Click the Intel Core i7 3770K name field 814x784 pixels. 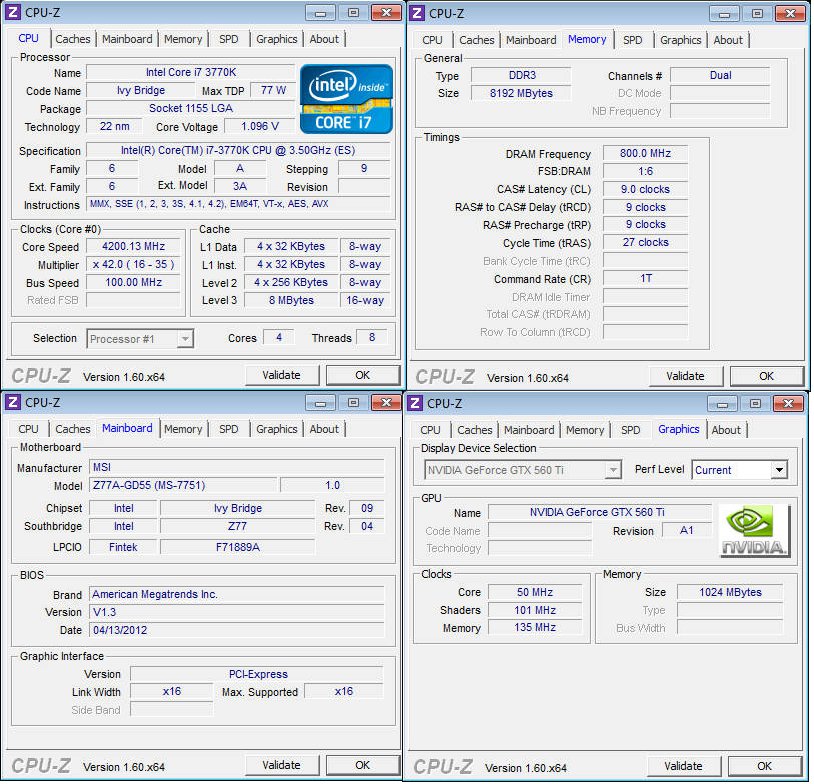pyautogui.click(x=191, y=73)
